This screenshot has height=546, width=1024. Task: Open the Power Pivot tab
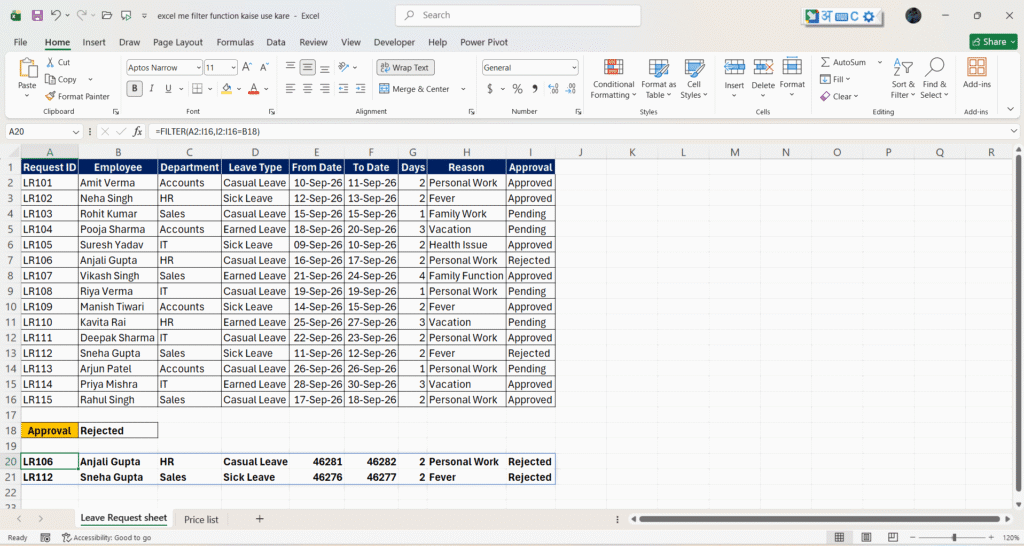pos(484,42)
